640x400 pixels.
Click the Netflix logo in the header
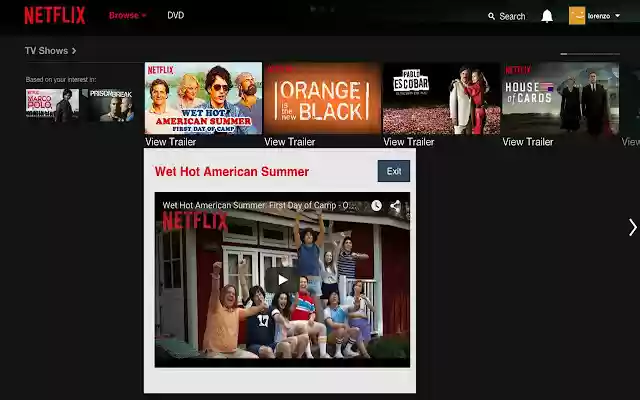coord(55,16)
